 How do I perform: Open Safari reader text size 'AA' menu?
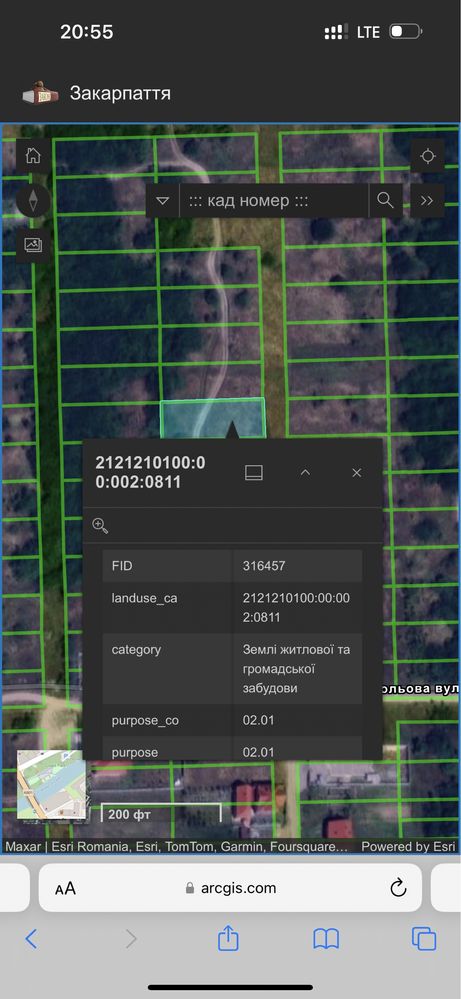pyautogui.click(x=65, y=888)
